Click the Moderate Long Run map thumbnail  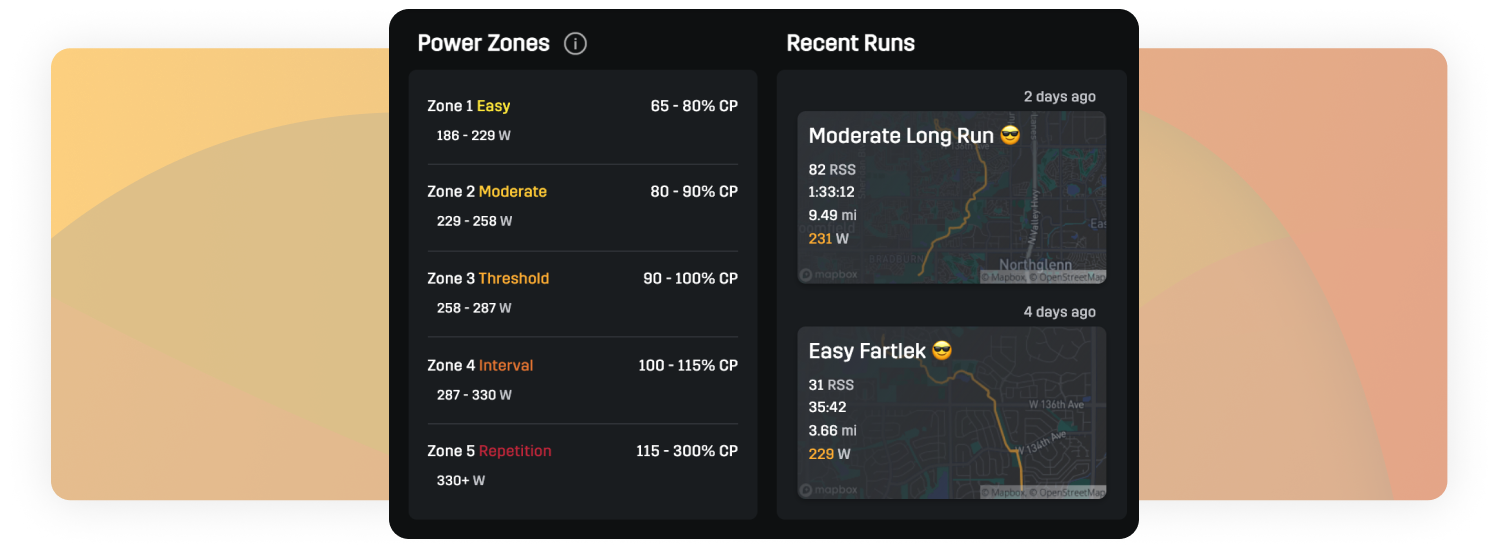(x=952, y=197)
